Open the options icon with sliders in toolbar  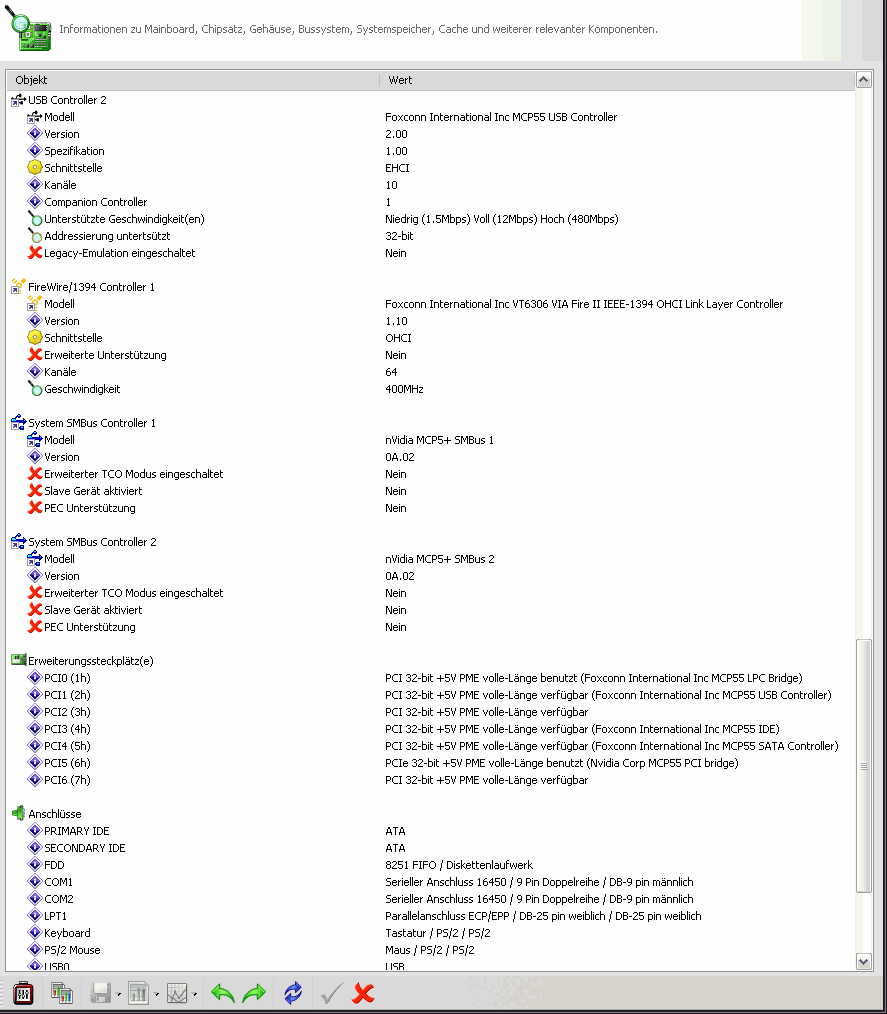pos(23,993)
